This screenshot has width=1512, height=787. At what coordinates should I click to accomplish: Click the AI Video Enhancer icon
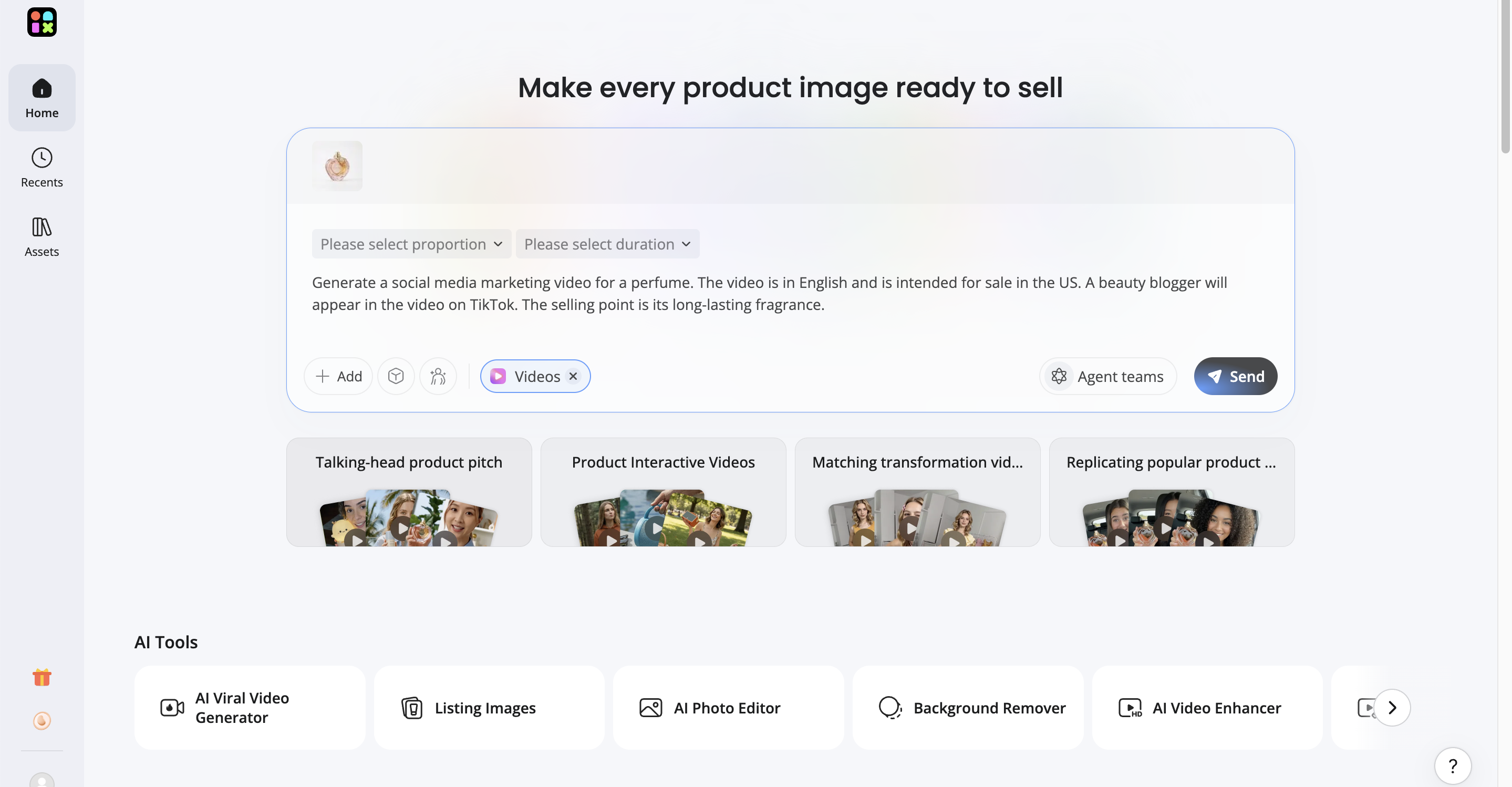[1130, 708]
